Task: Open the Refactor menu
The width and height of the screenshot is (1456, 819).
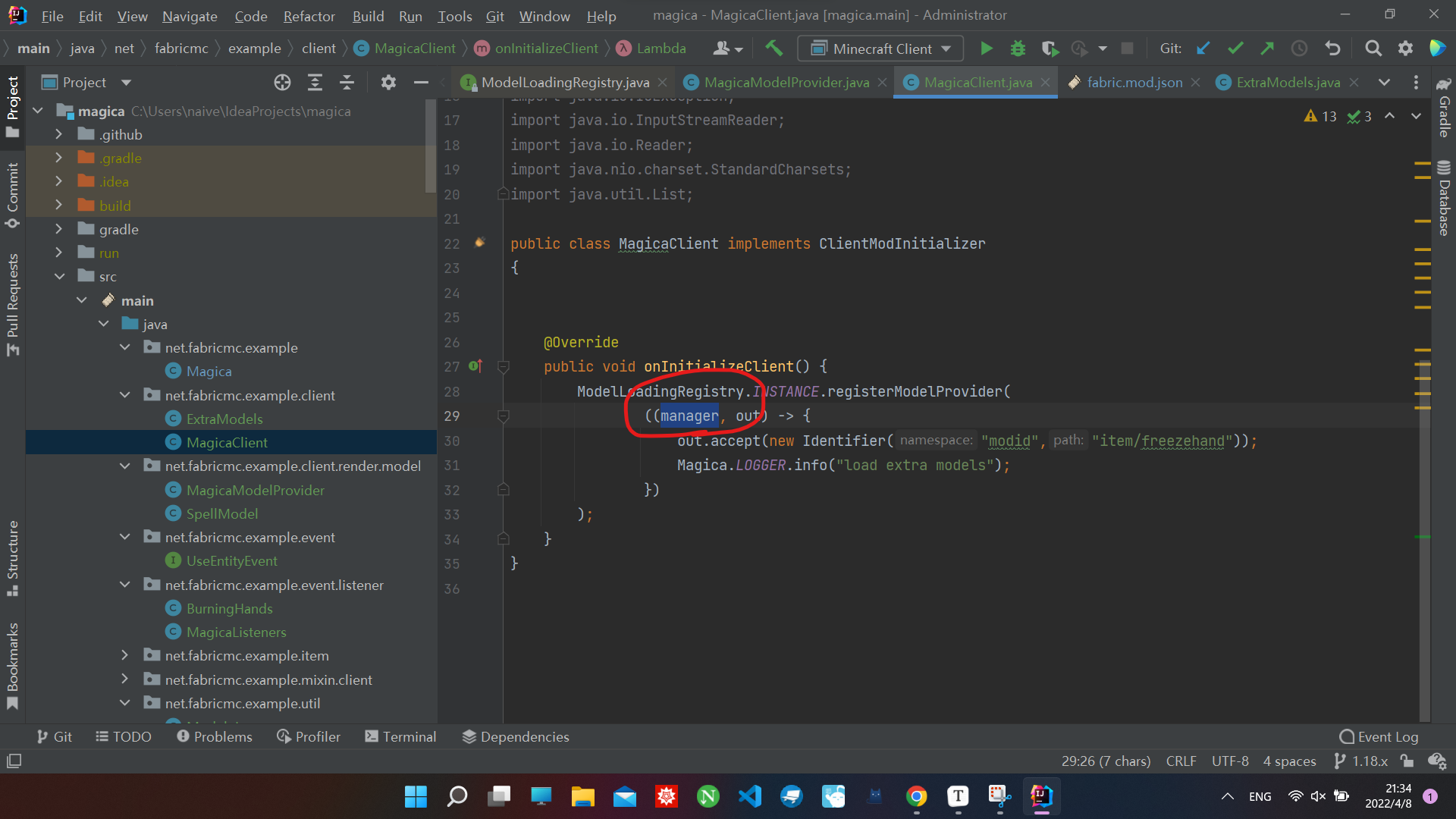Action: click(308, 16)
